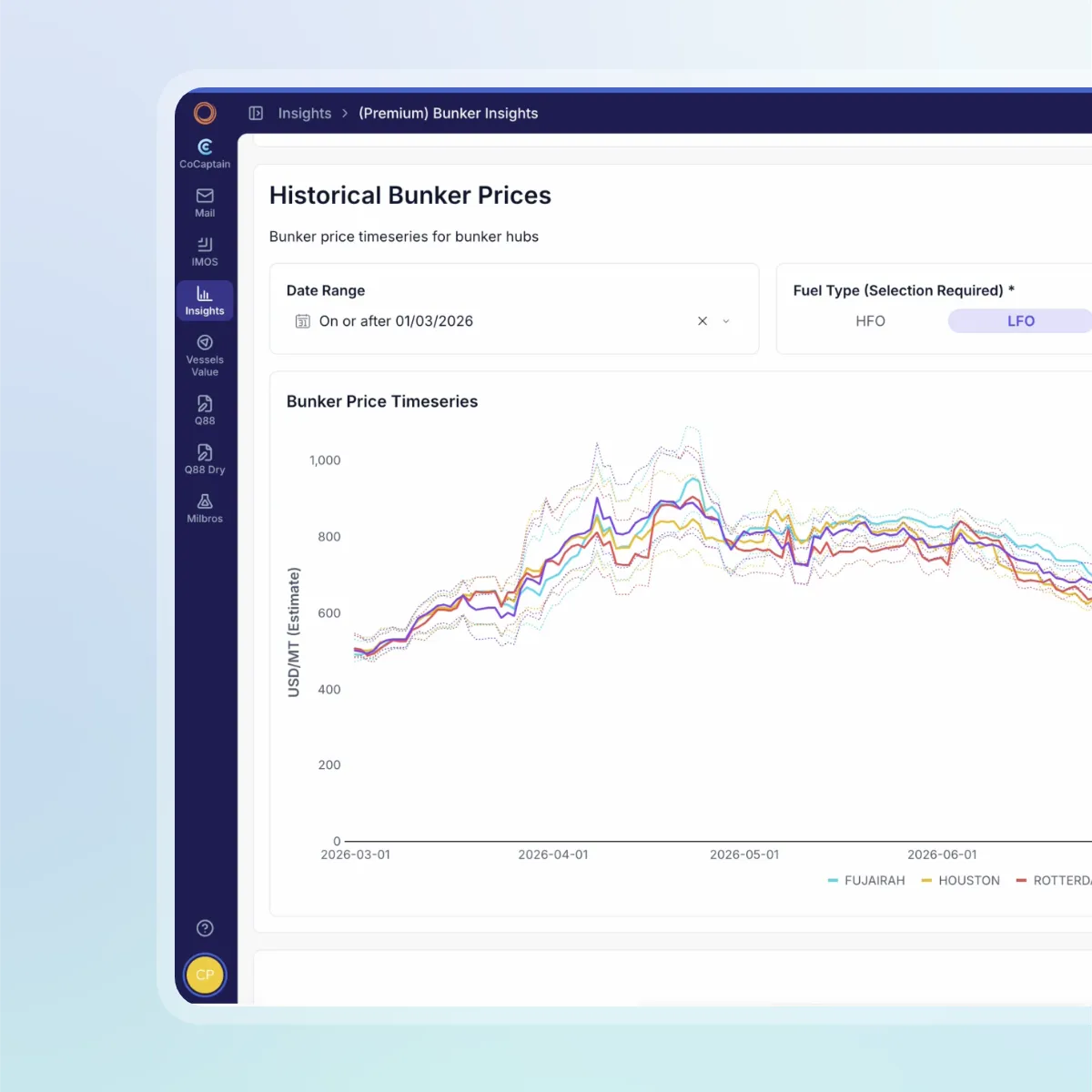
Task: Click the Fuel Type (Selection Required) label
Action: (904, 290)
